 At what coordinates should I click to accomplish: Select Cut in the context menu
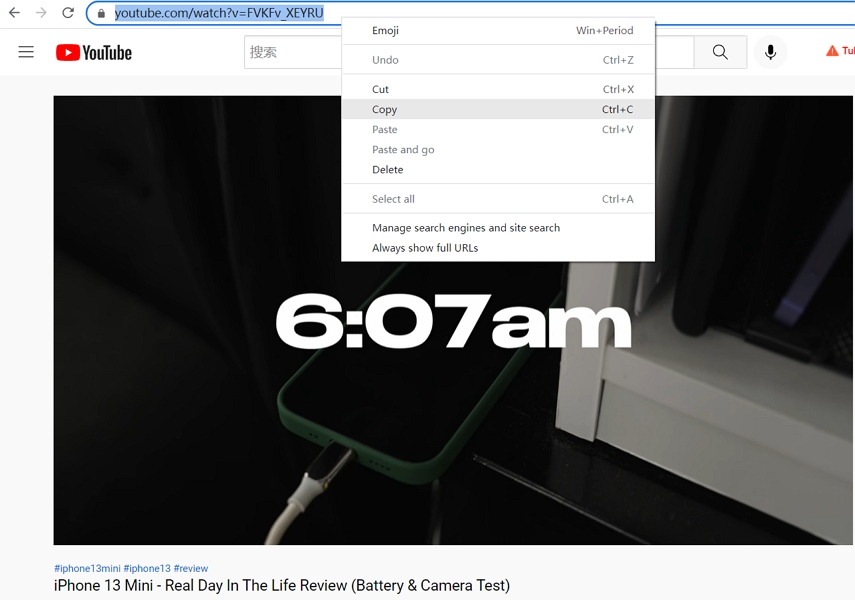point(498,89)
